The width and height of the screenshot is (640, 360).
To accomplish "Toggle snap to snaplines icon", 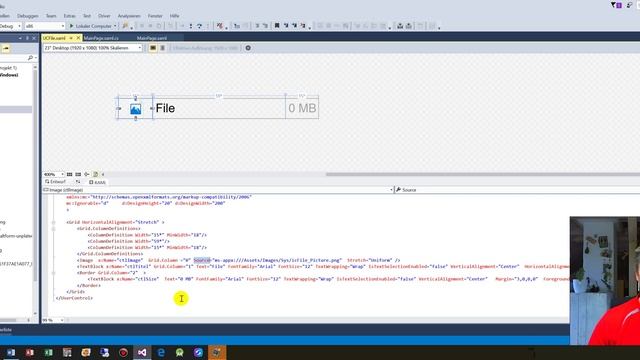I will click(x=87, y=174).
